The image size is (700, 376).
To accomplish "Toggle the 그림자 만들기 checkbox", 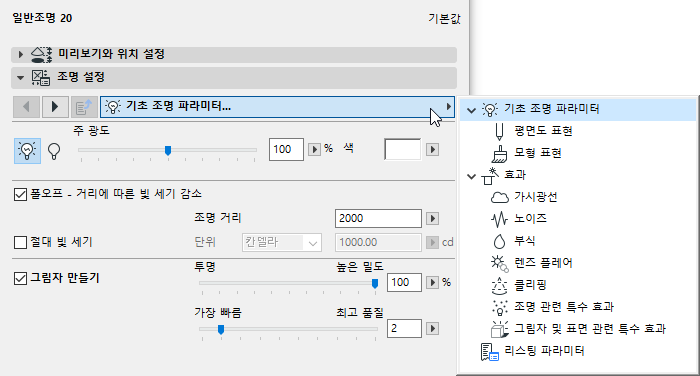I will point(20,279).
